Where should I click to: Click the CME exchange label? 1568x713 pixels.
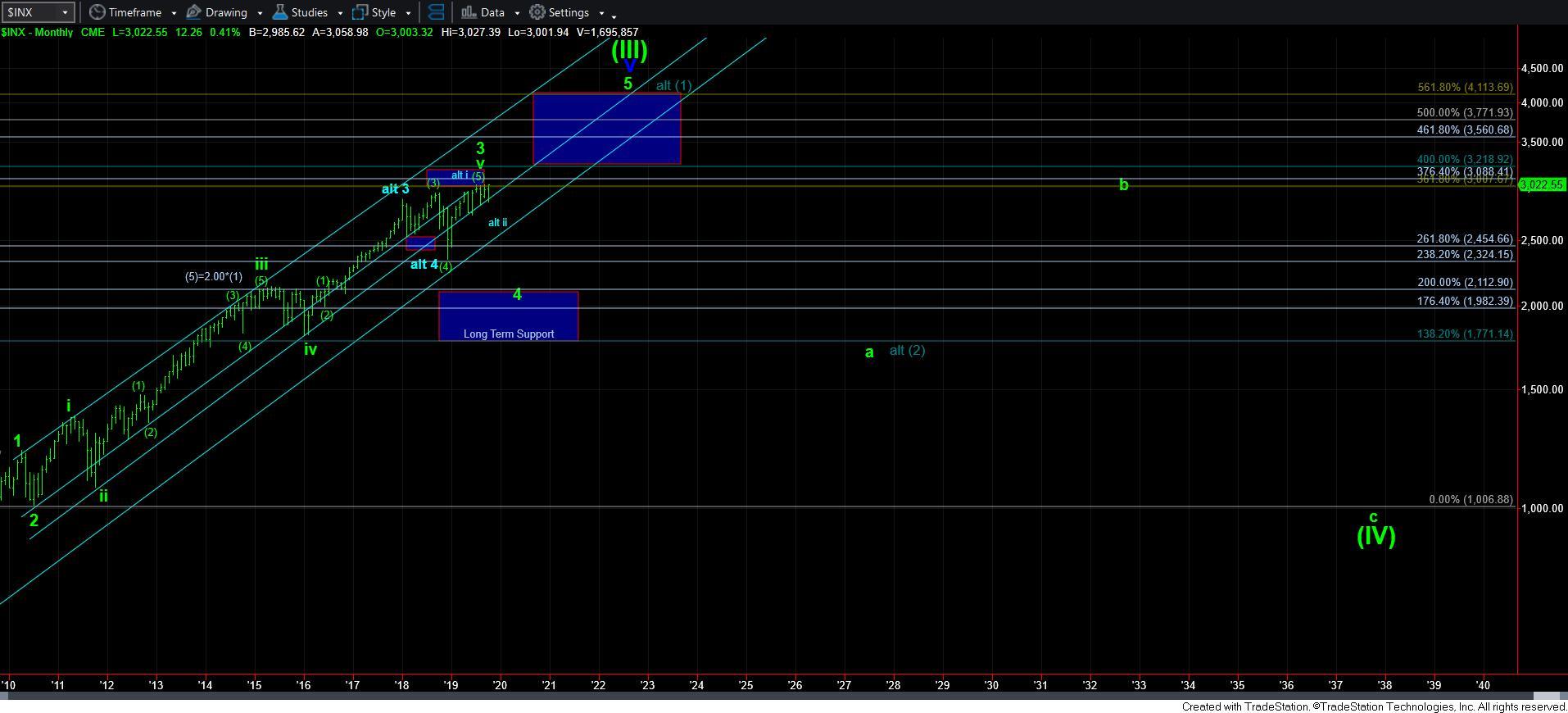click(93, 33)
